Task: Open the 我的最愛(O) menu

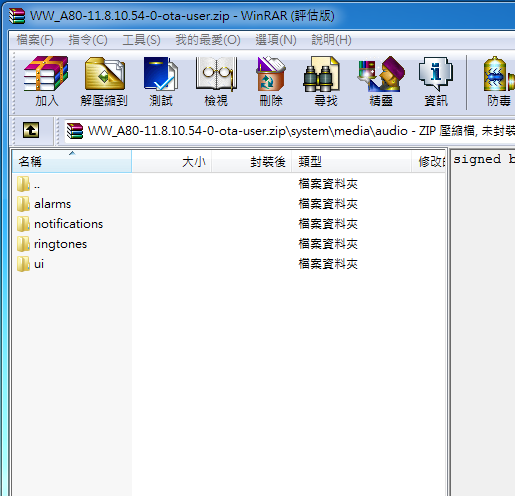Action: coord(208,40)
